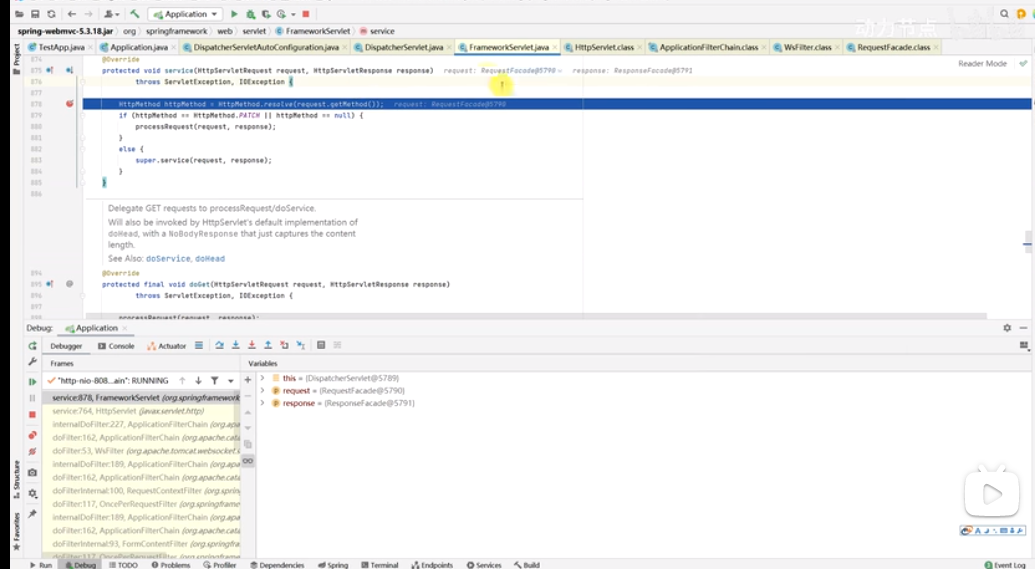Switch to Console tab in debug panel

click(116, 346)
